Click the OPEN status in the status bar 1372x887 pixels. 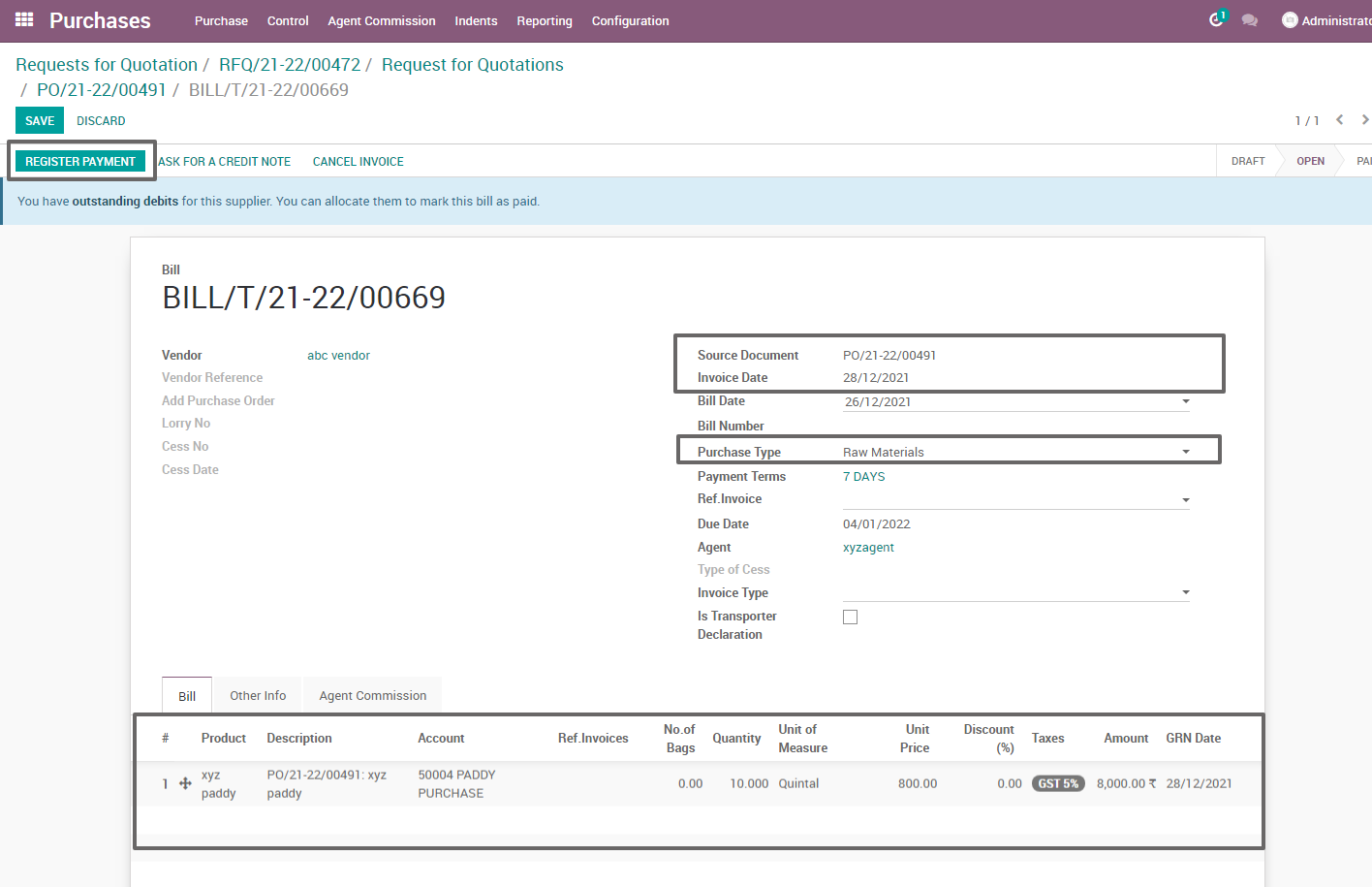pos(1310,161)
